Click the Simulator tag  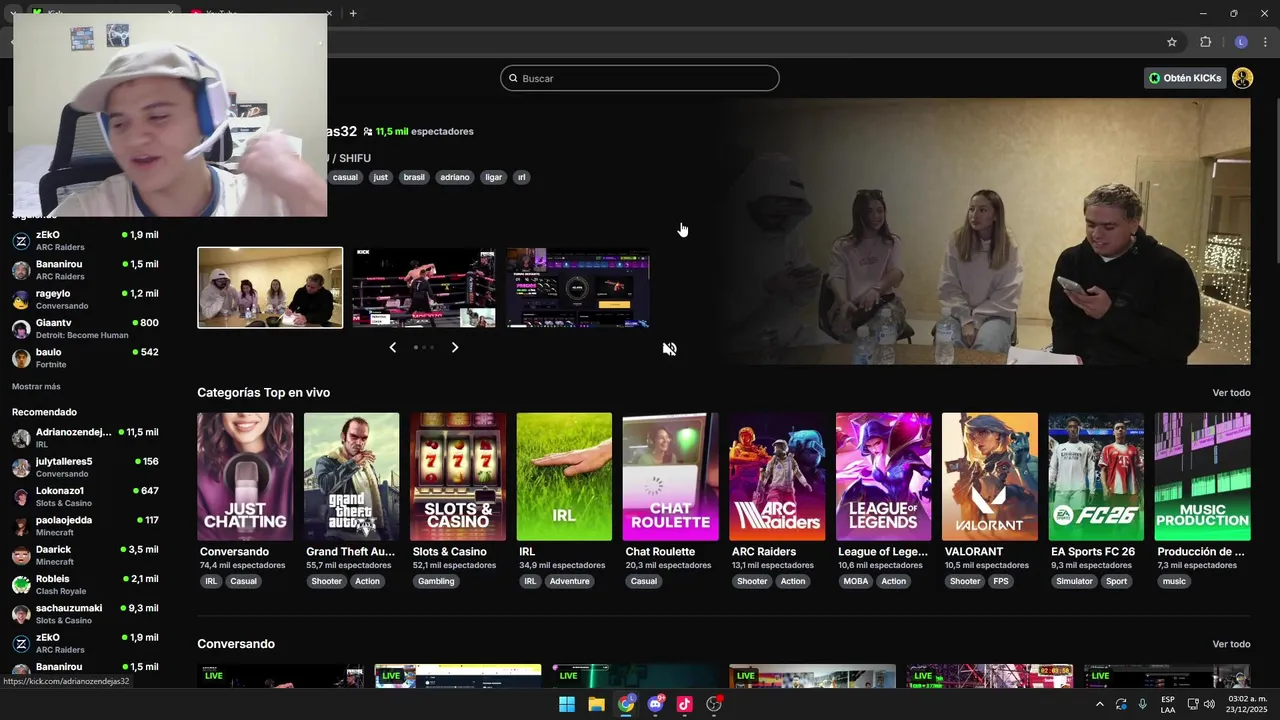tap(1075, 581)
